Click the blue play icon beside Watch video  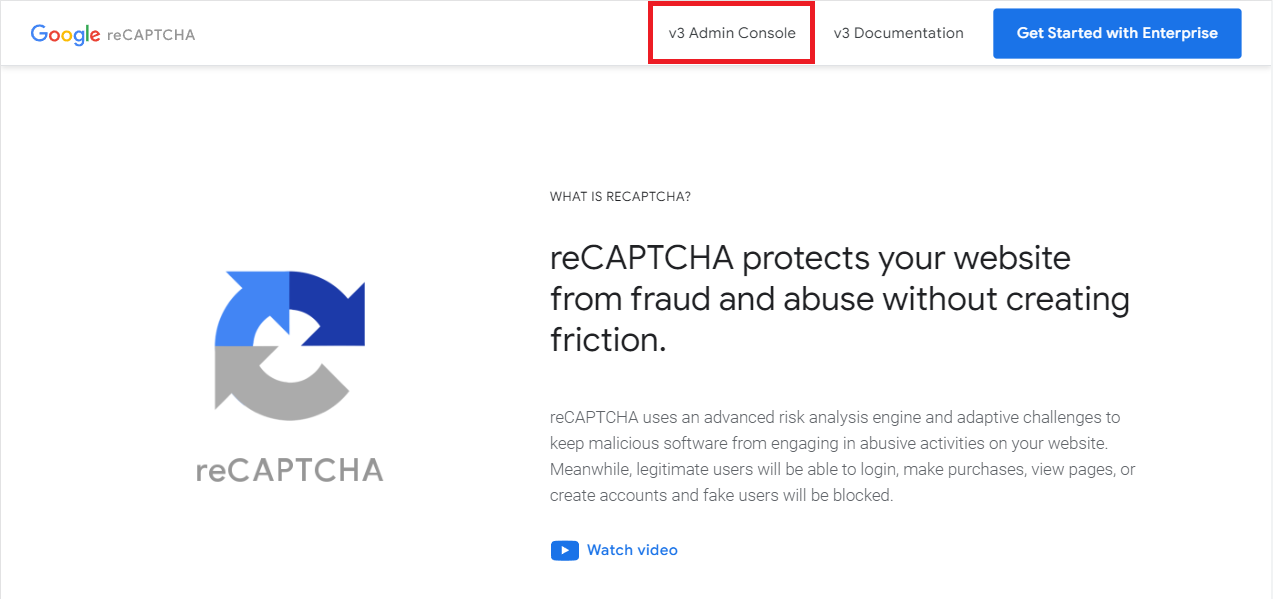point(564,550)
